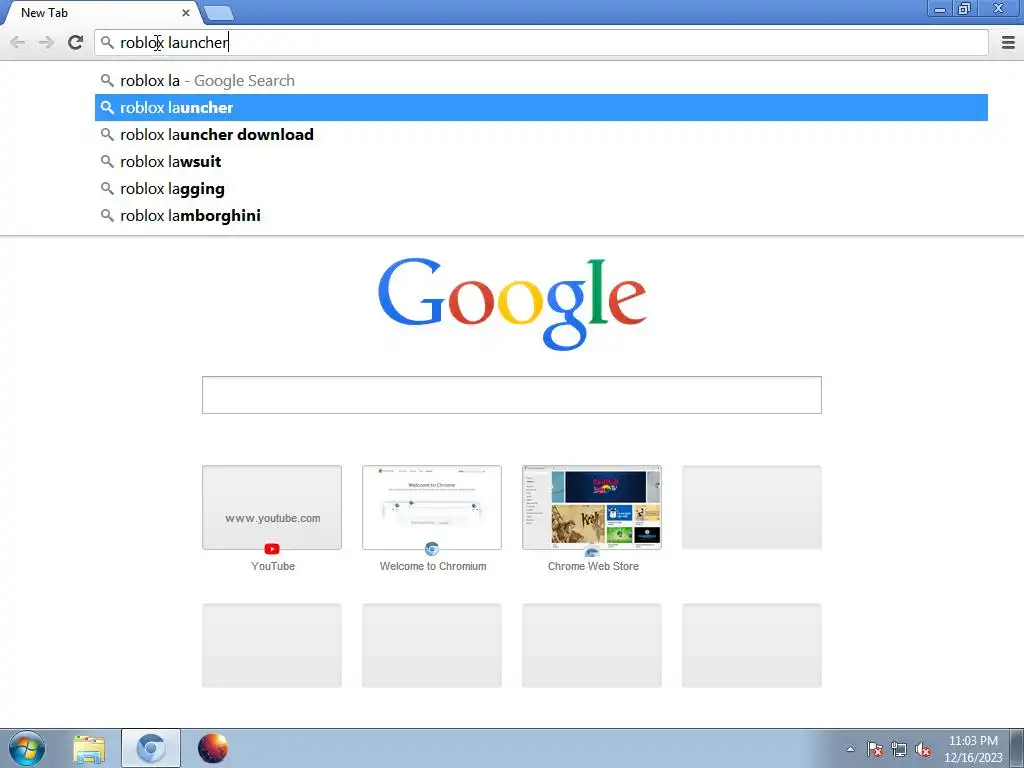1024x768 pixels.
Task: Click the Chromium favicon on Welcome tile
Action: tap(432, 549)
